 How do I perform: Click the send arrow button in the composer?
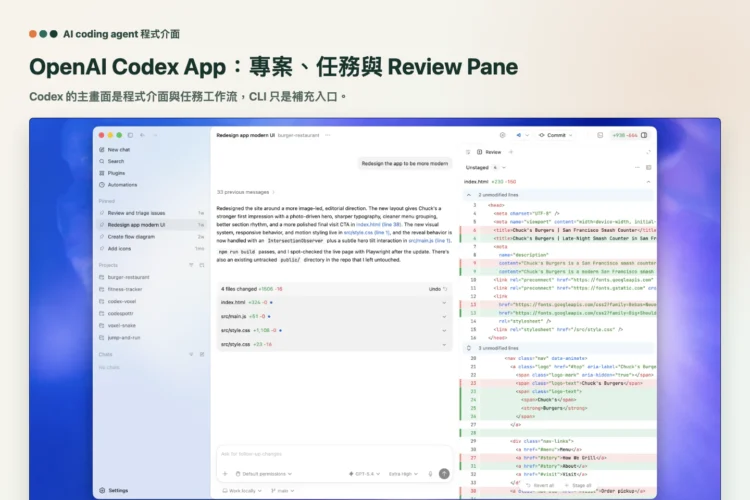(444, 474)
